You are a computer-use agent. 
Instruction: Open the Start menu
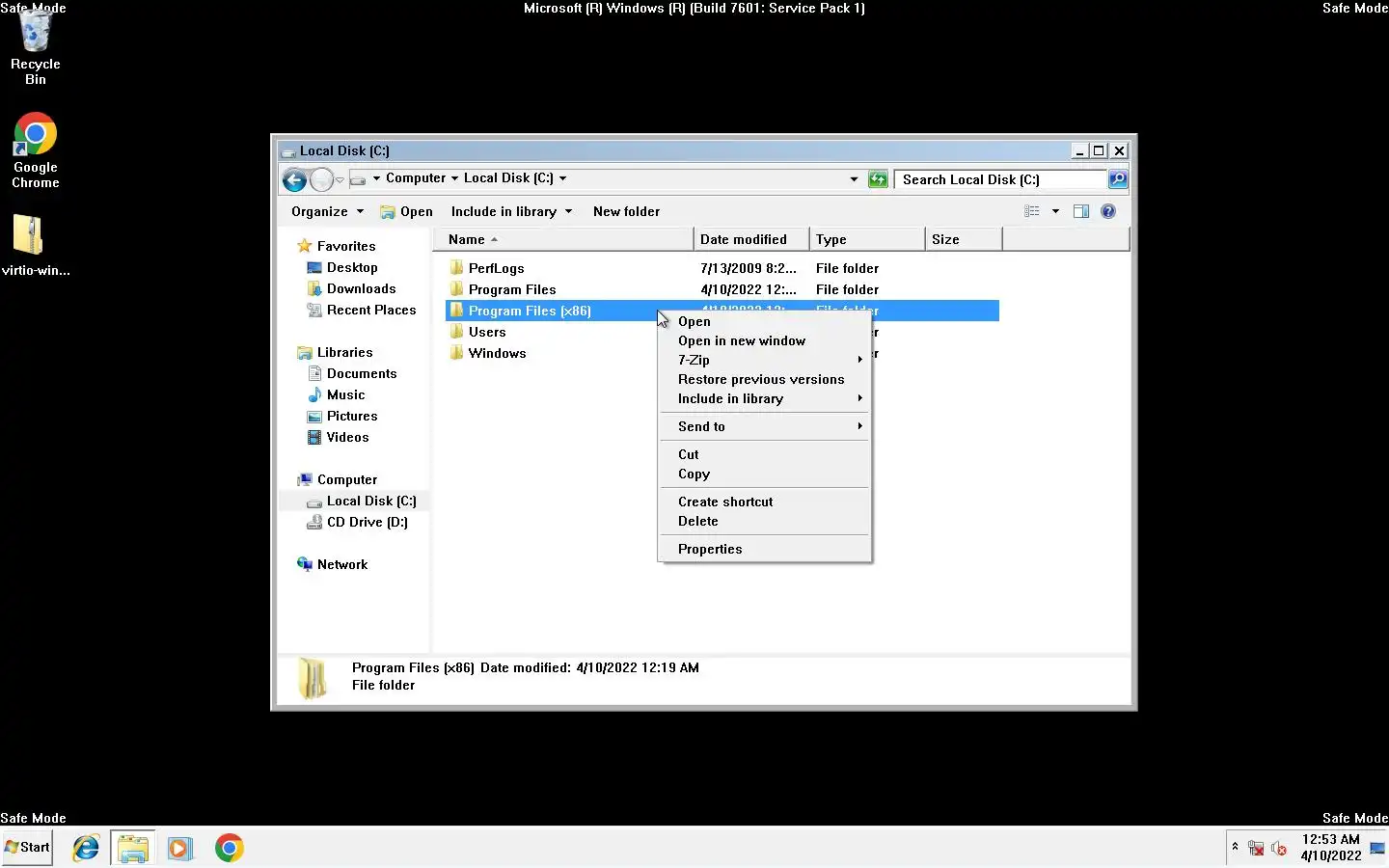tap(27, 847)
